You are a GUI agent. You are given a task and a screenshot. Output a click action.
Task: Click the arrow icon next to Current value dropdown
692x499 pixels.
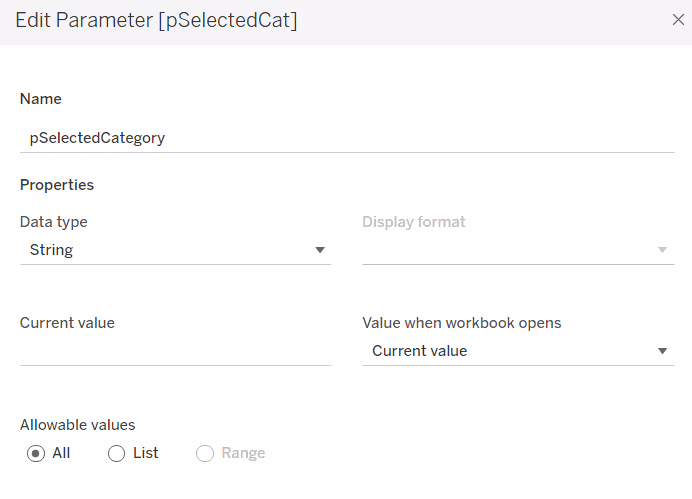point(662,351)
